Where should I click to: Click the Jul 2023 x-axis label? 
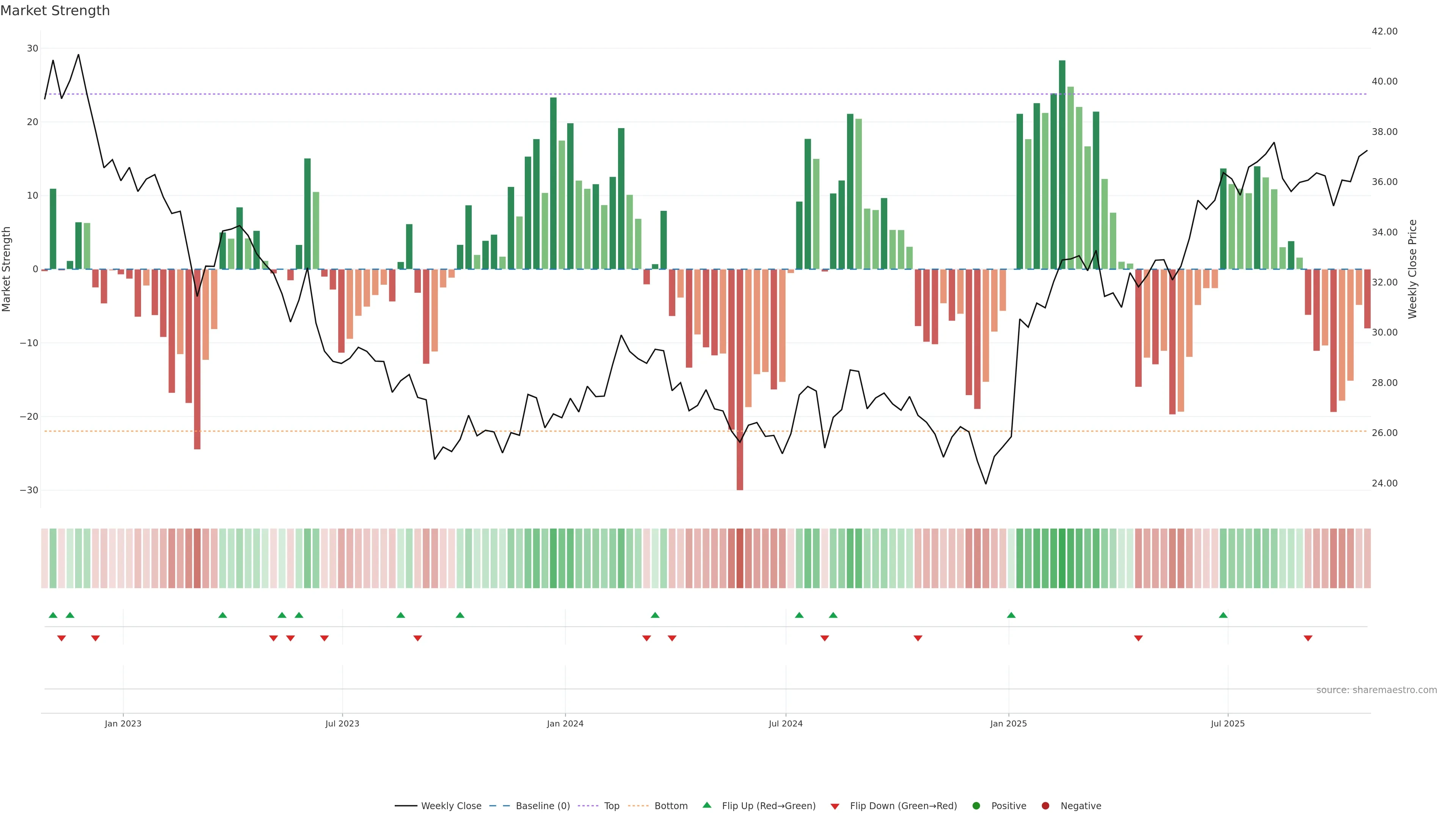click(x=342, y=723)
